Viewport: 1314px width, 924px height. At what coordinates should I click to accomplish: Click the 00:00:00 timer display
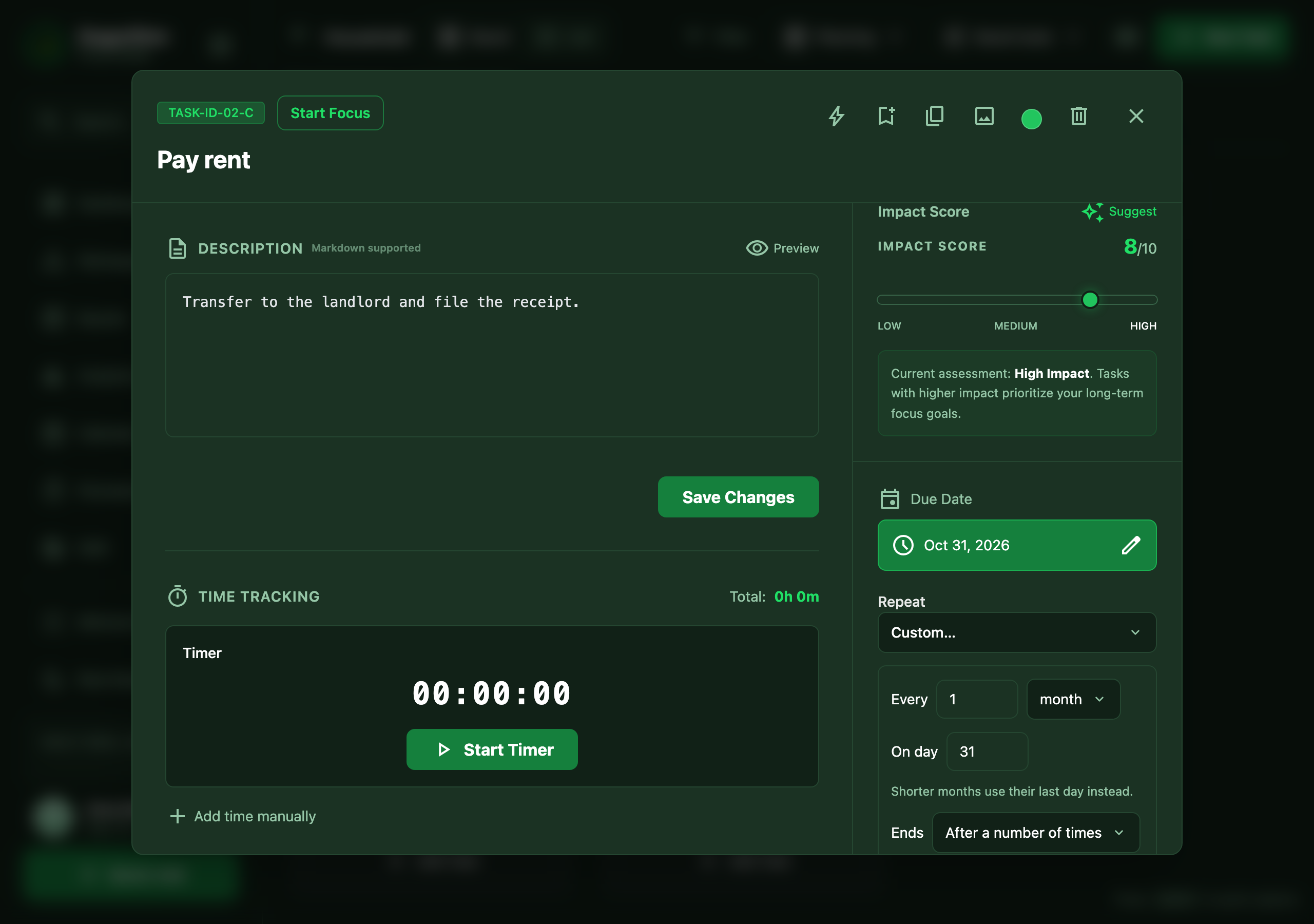(492, 694)
